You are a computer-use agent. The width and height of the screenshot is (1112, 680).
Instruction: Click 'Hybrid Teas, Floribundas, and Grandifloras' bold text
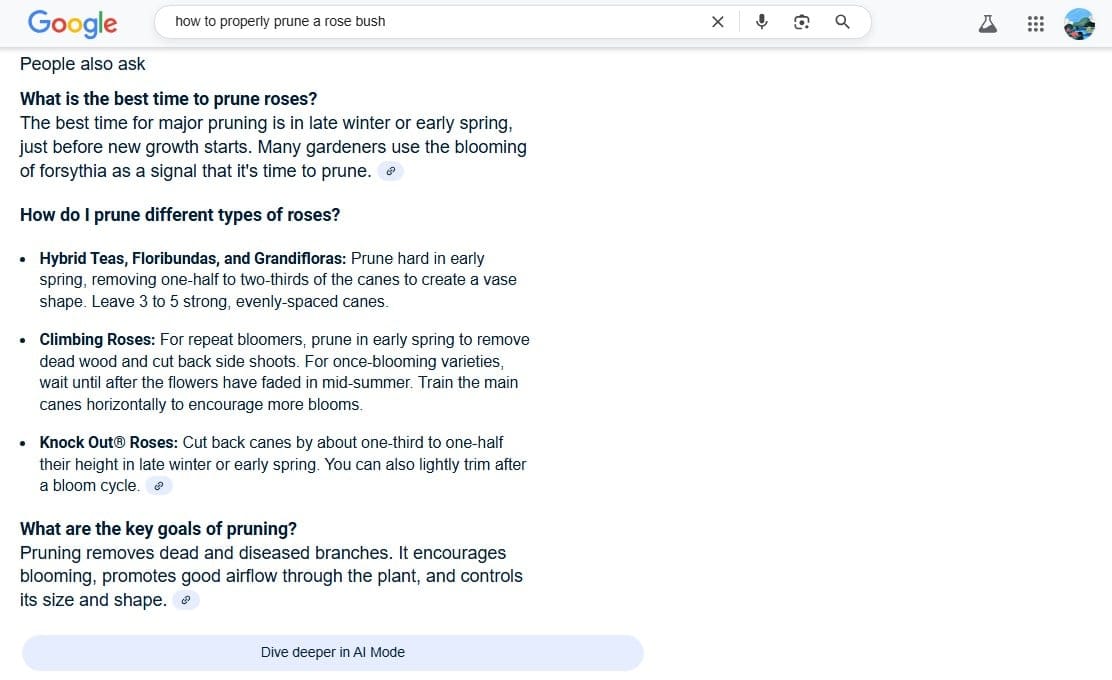coord(193,258)
